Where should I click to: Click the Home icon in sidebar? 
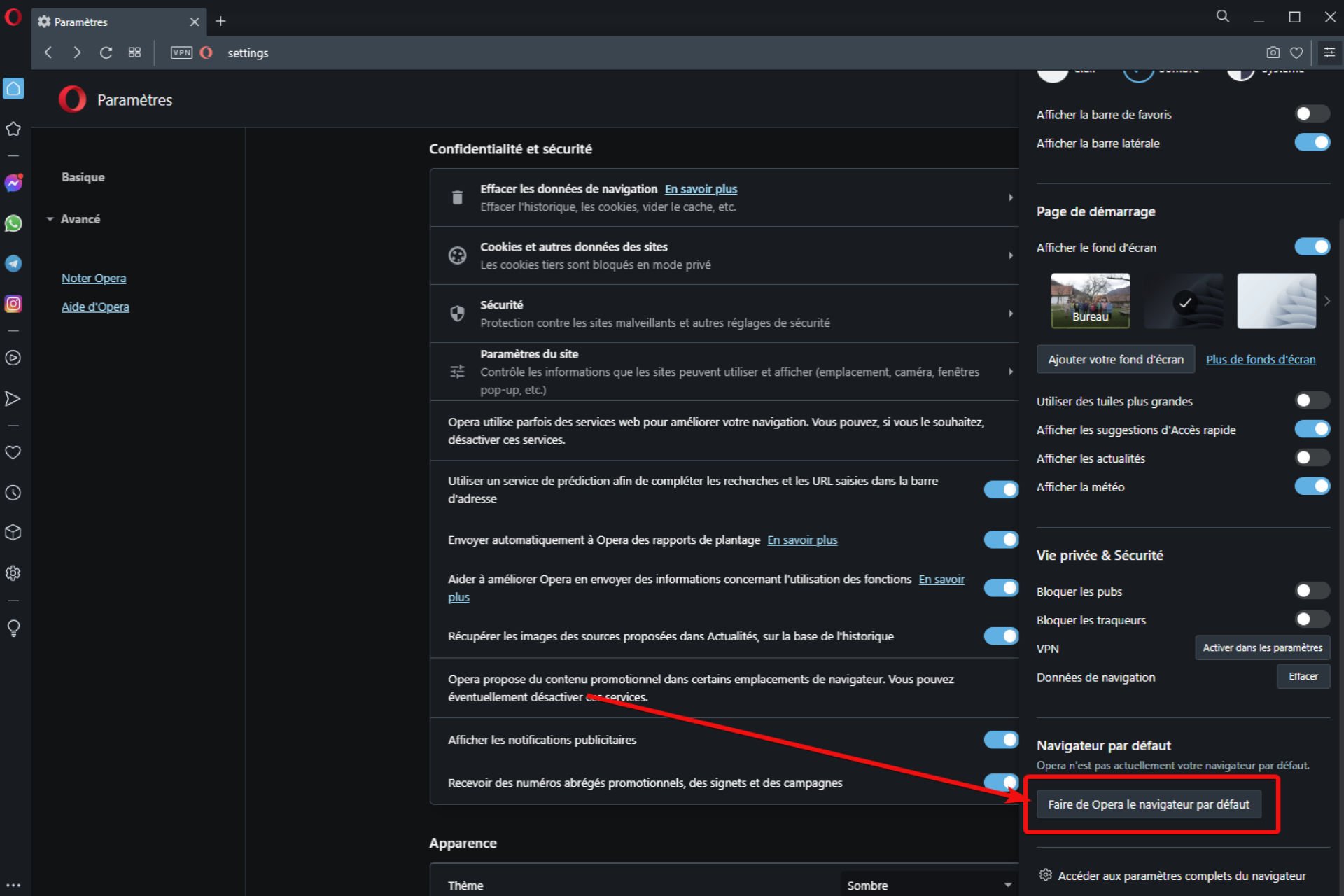[x=13, y=88]
